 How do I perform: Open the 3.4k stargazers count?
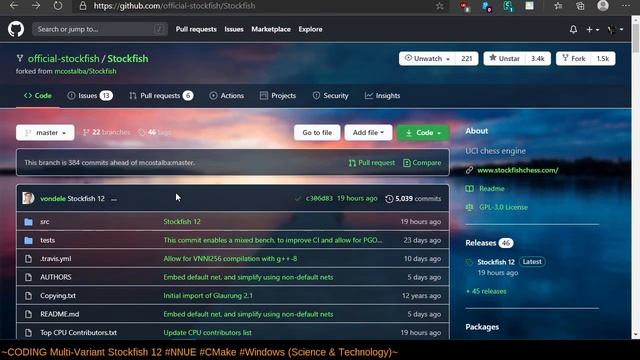pyautogui.click(x=538, y=59)
